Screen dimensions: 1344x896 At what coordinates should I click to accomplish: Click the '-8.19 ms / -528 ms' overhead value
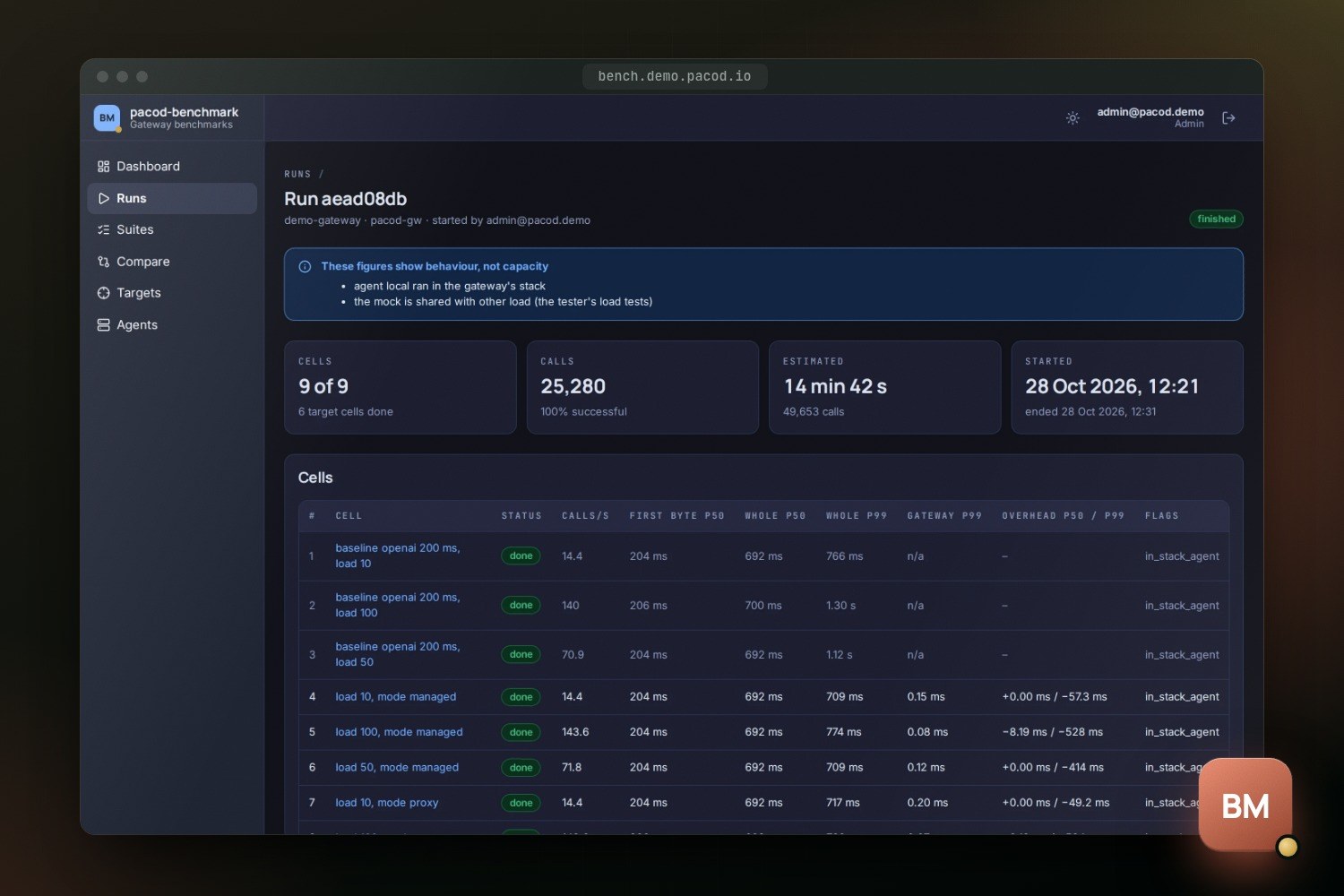(1053, 732)
